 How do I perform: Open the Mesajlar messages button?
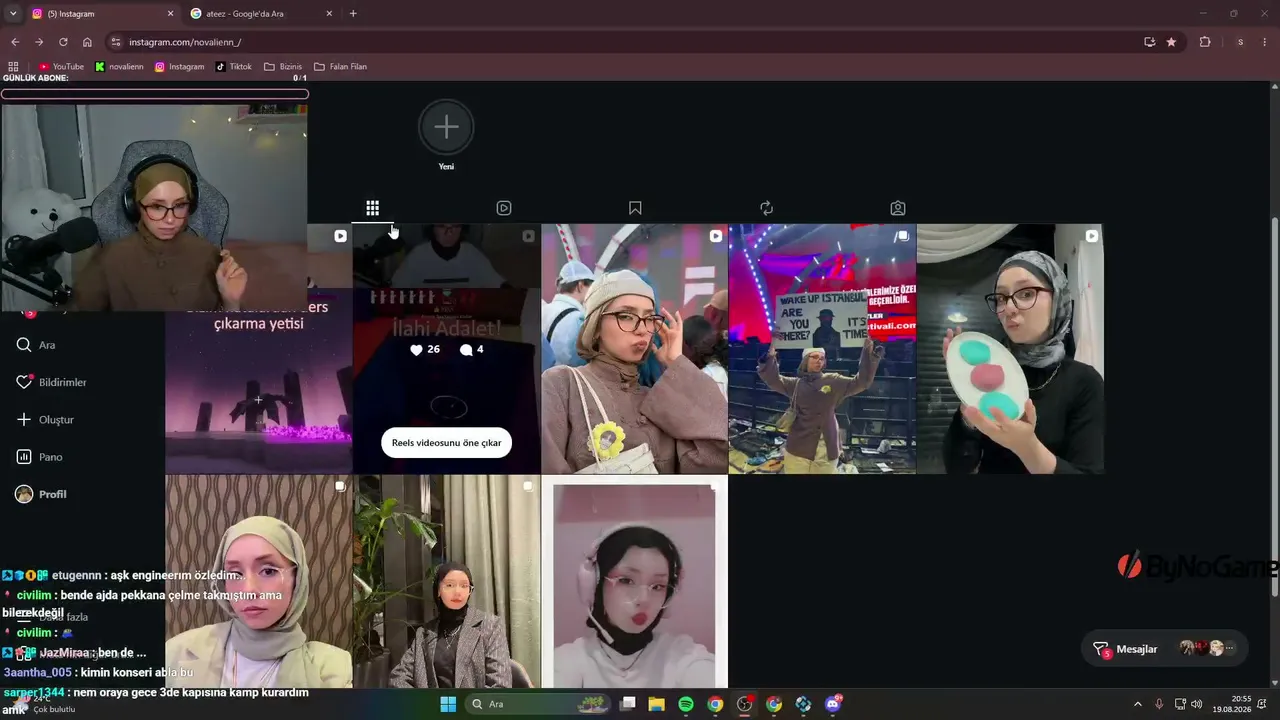(x=1165, y=649)
